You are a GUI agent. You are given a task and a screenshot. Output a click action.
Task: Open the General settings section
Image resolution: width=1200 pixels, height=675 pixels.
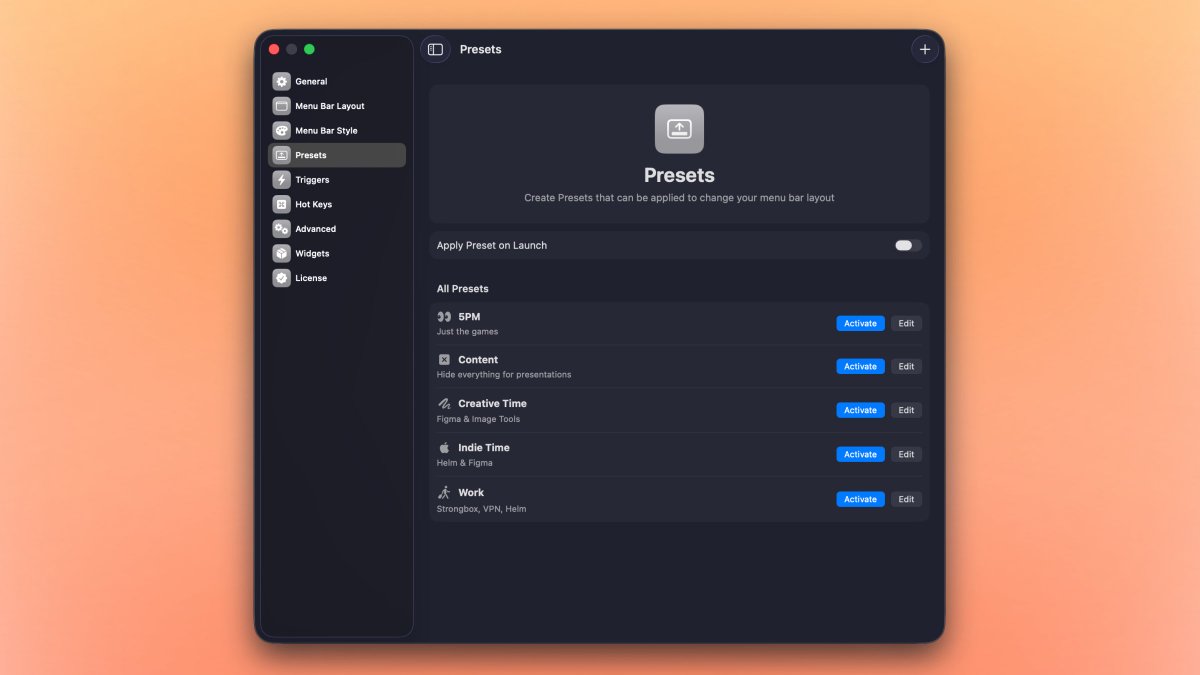pyautogui.click(x=337, y=81)
